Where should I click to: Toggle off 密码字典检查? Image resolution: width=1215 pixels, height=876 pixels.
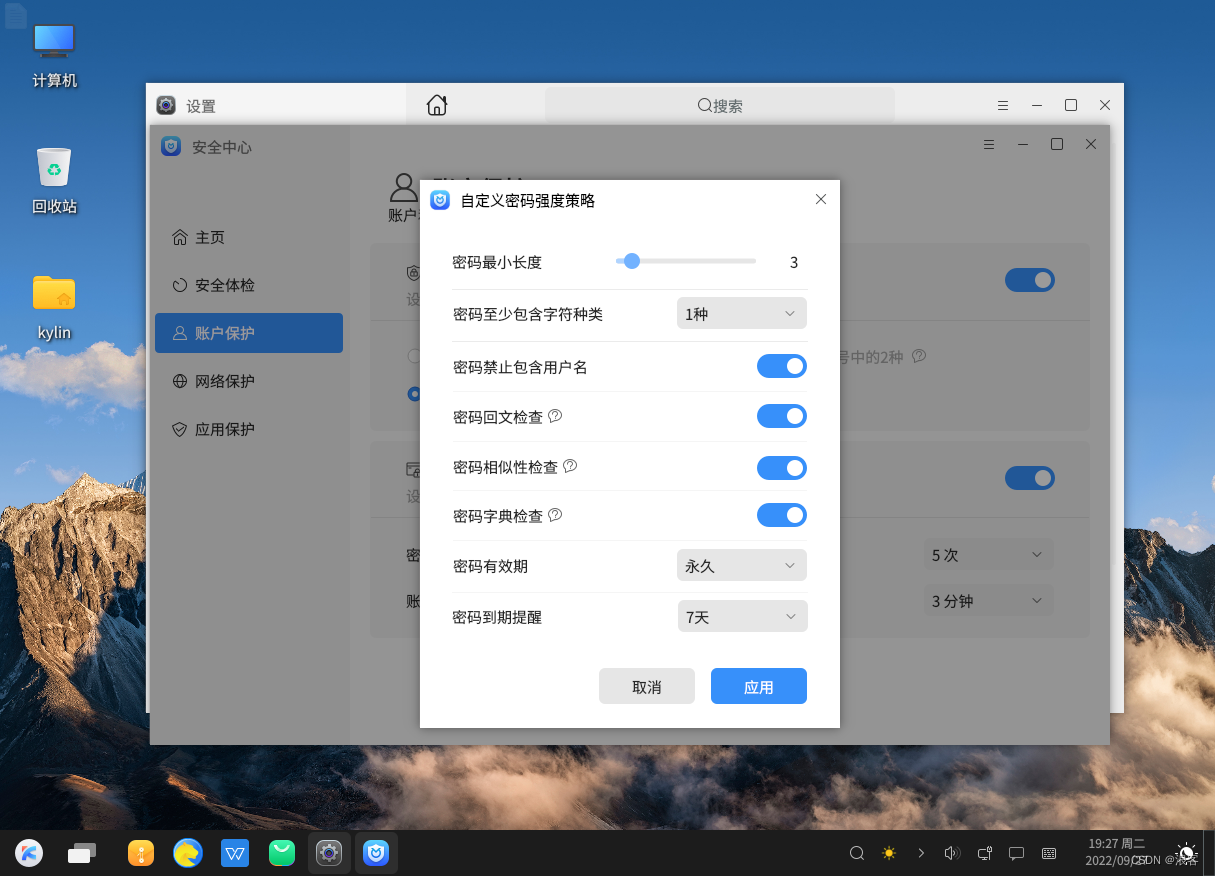(781, 514)
